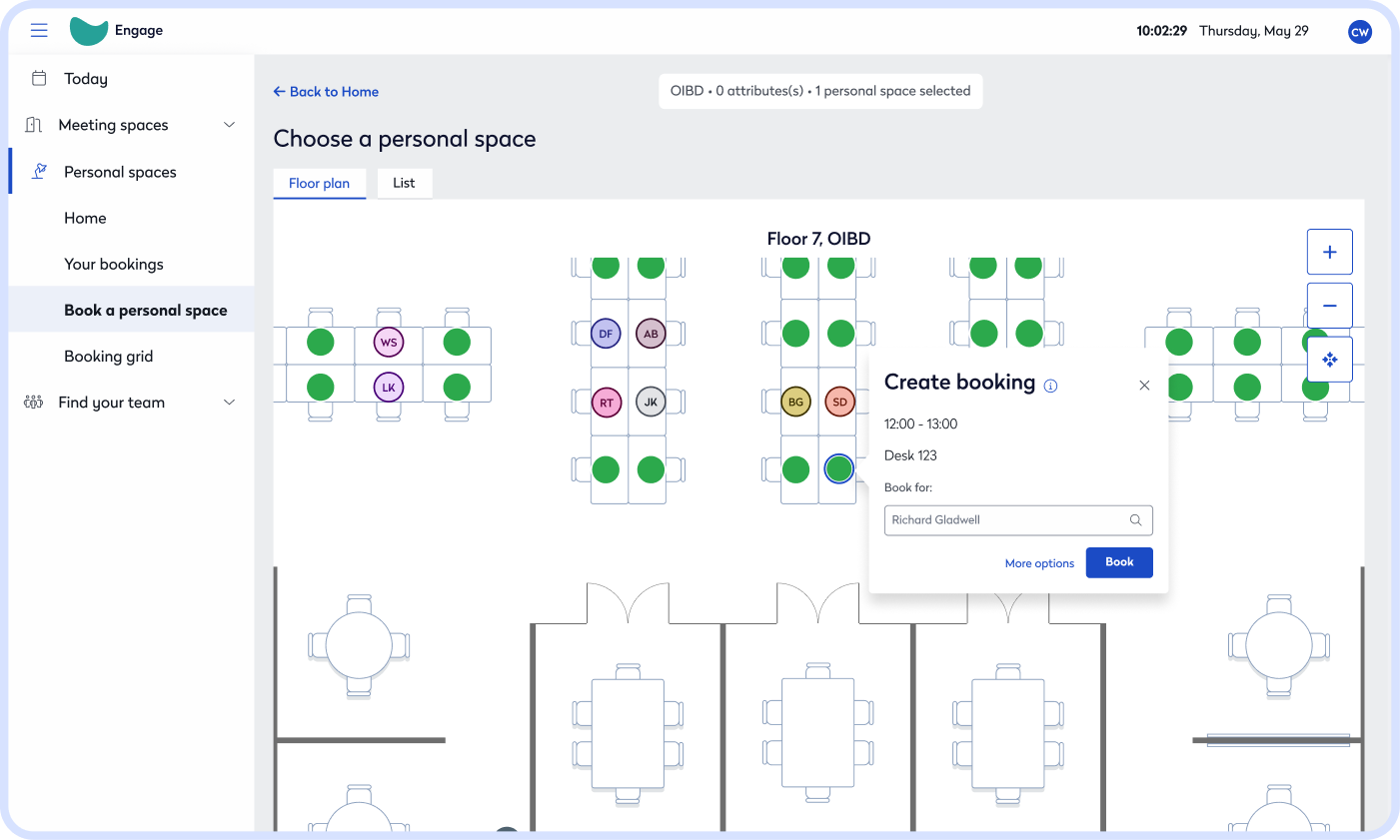The image size is (1400, 840).
Task: Expand the Find your team section
Action: point(229,402)
